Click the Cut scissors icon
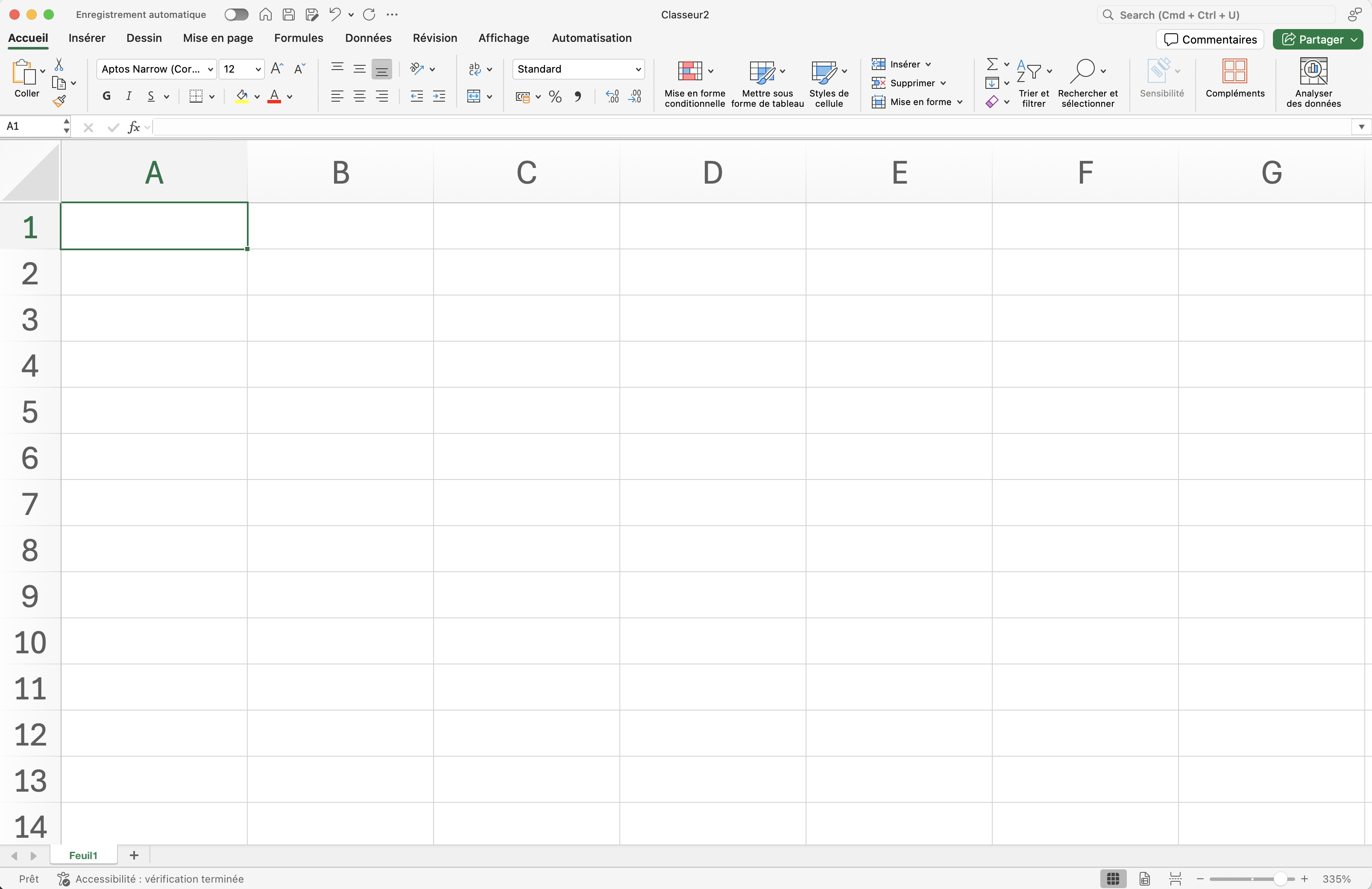The image size is (1372, 889). pyautogui.click(x=59, y=64)
